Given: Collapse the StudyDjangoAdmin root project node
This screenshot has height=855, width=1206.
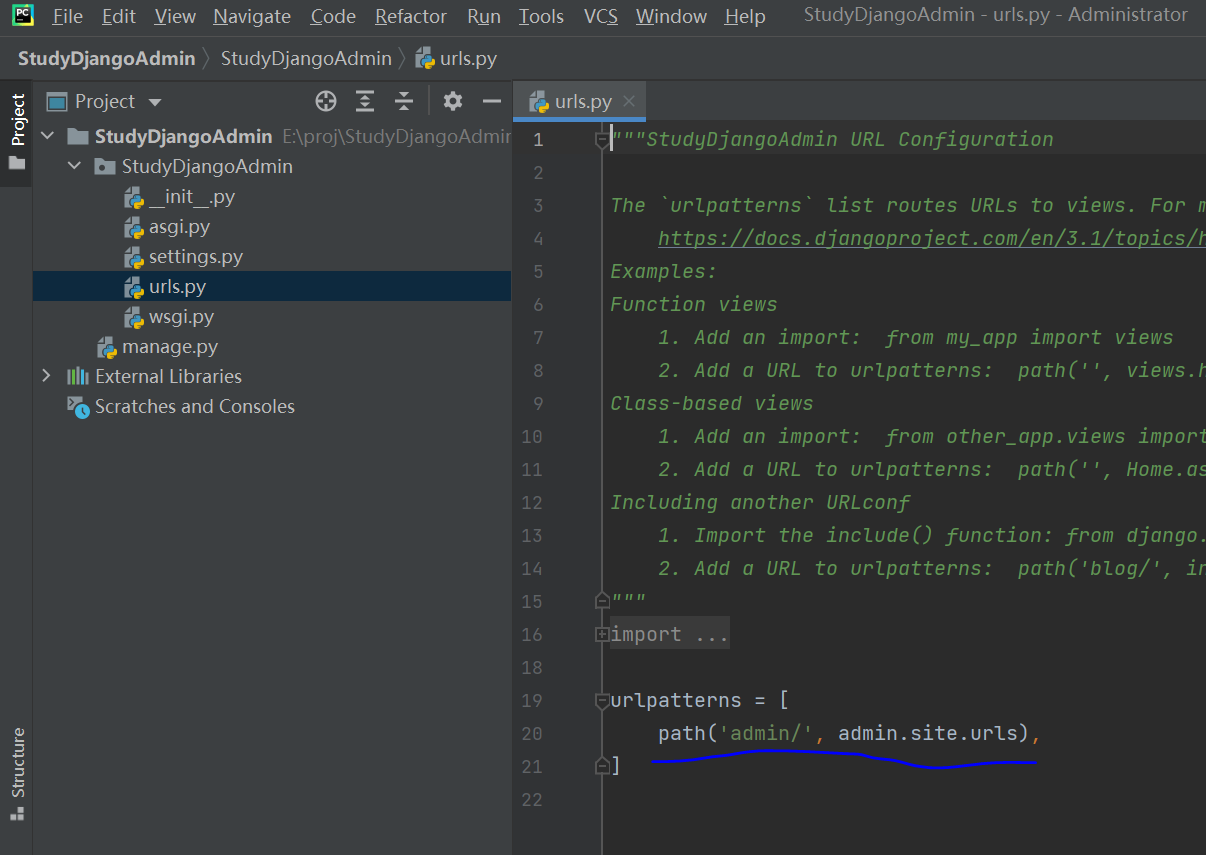Looking at the screenshot, I should tap(47, 136).
